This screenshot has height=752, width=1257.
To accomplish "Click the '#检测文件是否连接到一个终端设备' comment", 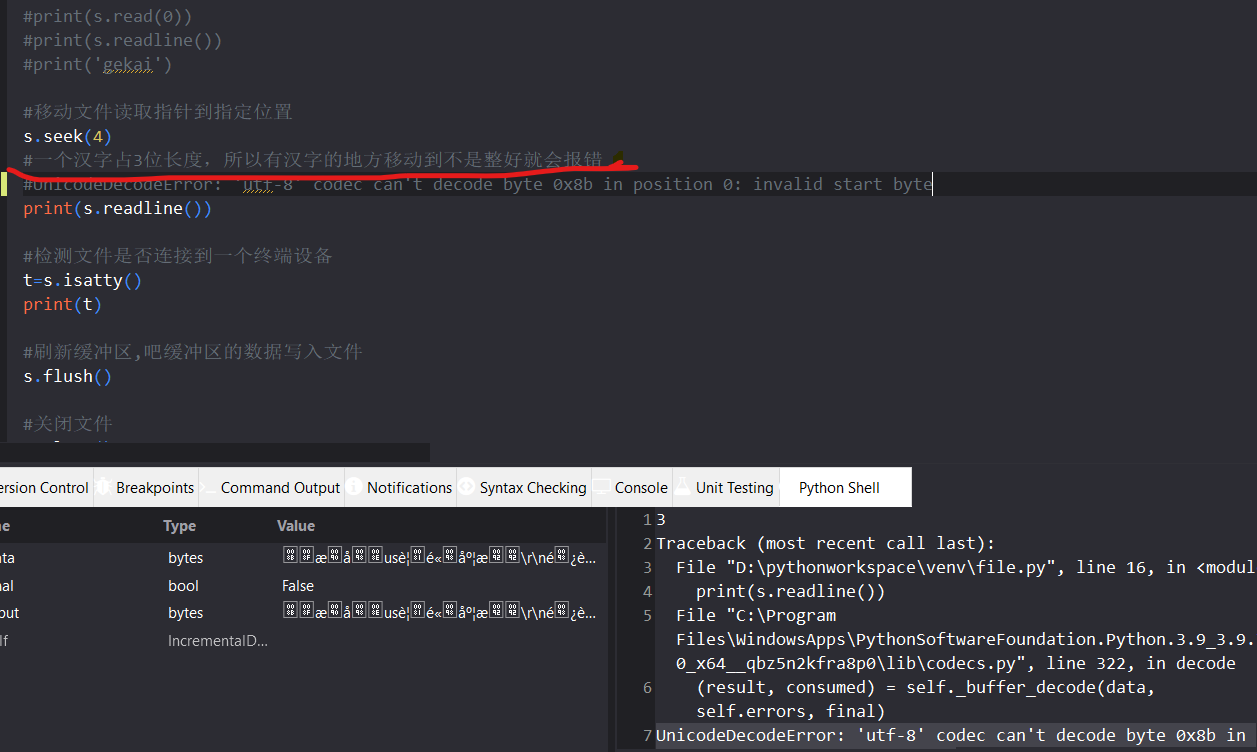I will coord(178,256).
